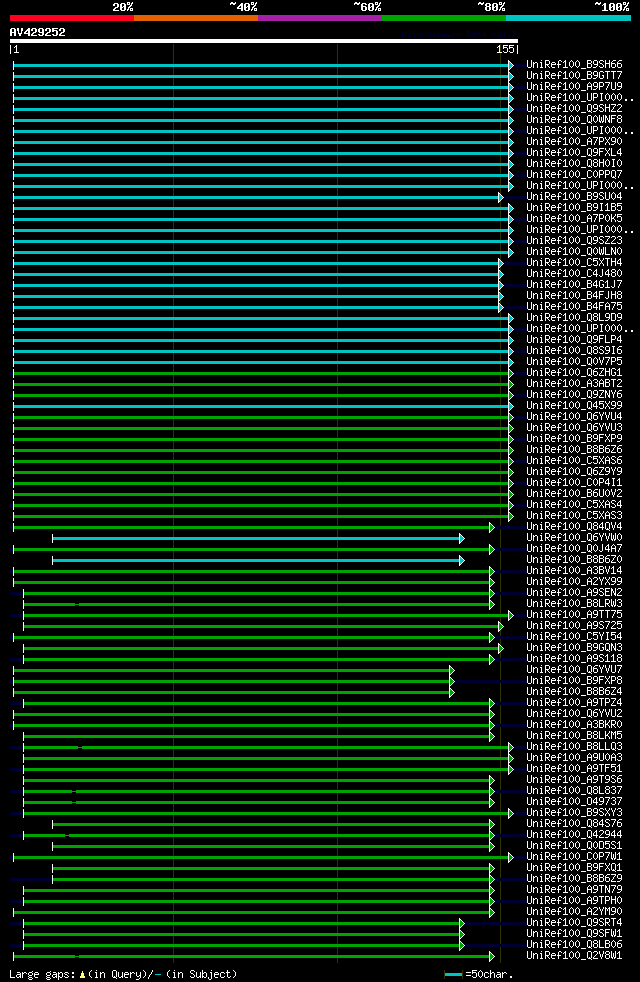Select the UniRef100_B4FJH8 label
The height and width of the screenshot is (982, 640).
tap(574, 296)
